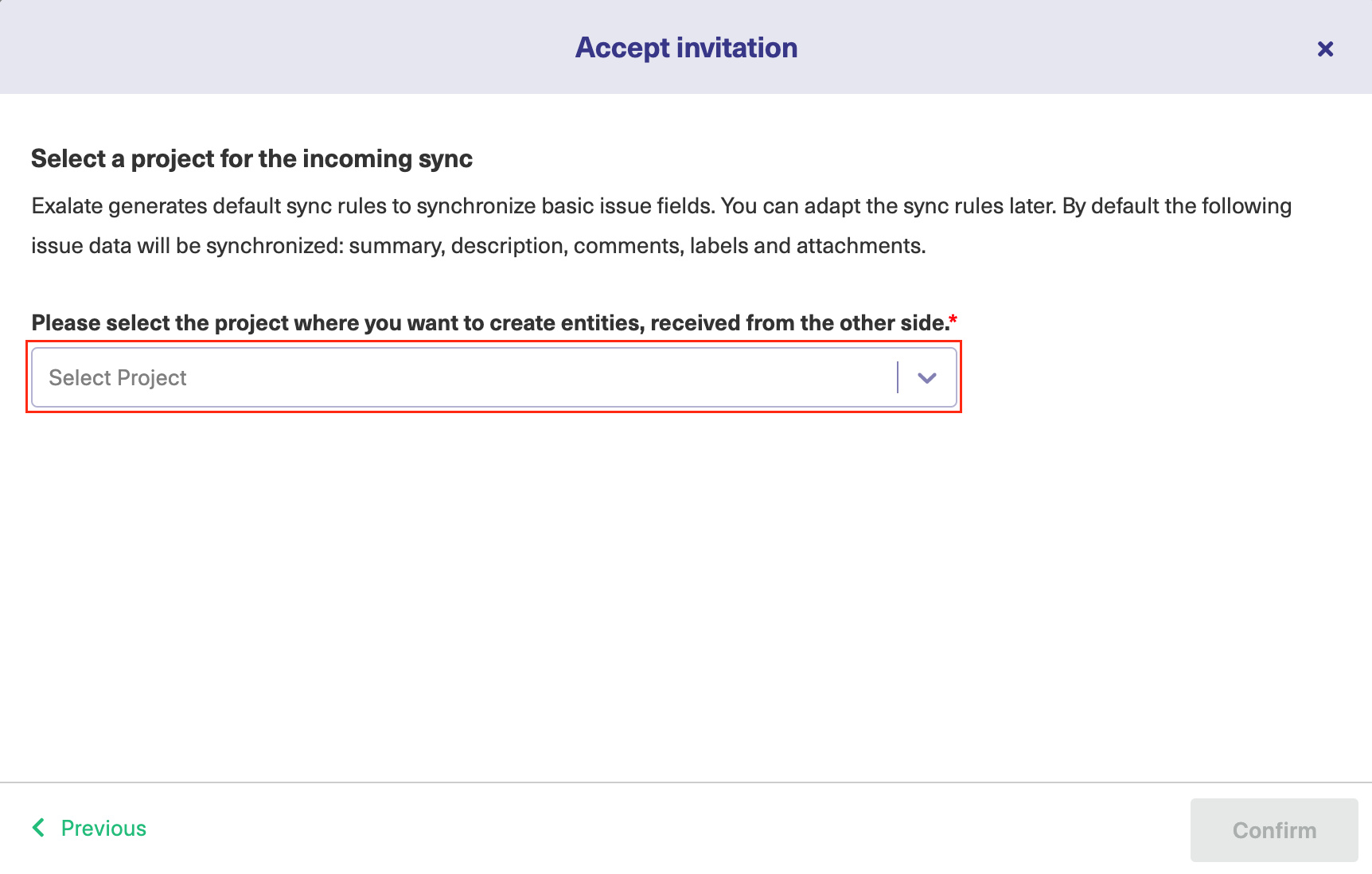Screen dimensions: 1372x874
Task: Click the Select Project placeholder text
Action: [x=118, y=378]
